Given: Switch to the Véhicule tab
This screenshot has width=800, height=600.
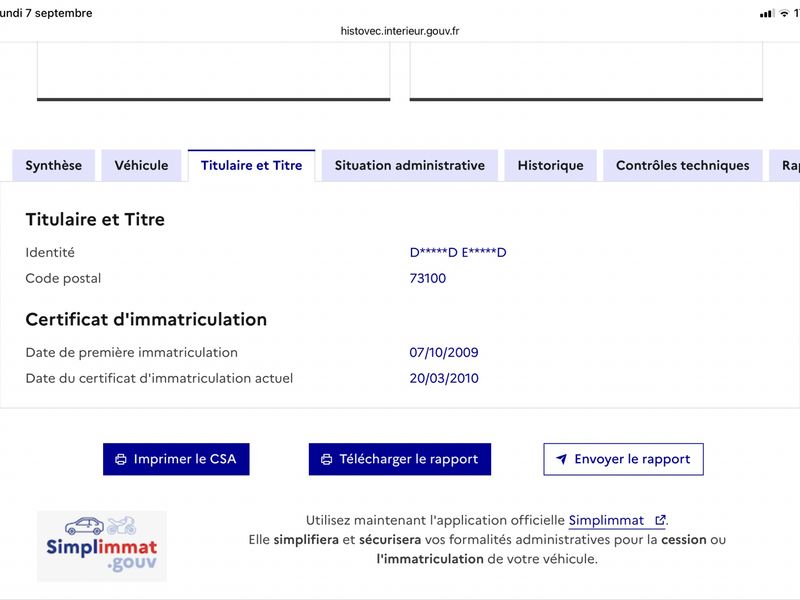Looking at the screenshot, I should tap(141, 165).
